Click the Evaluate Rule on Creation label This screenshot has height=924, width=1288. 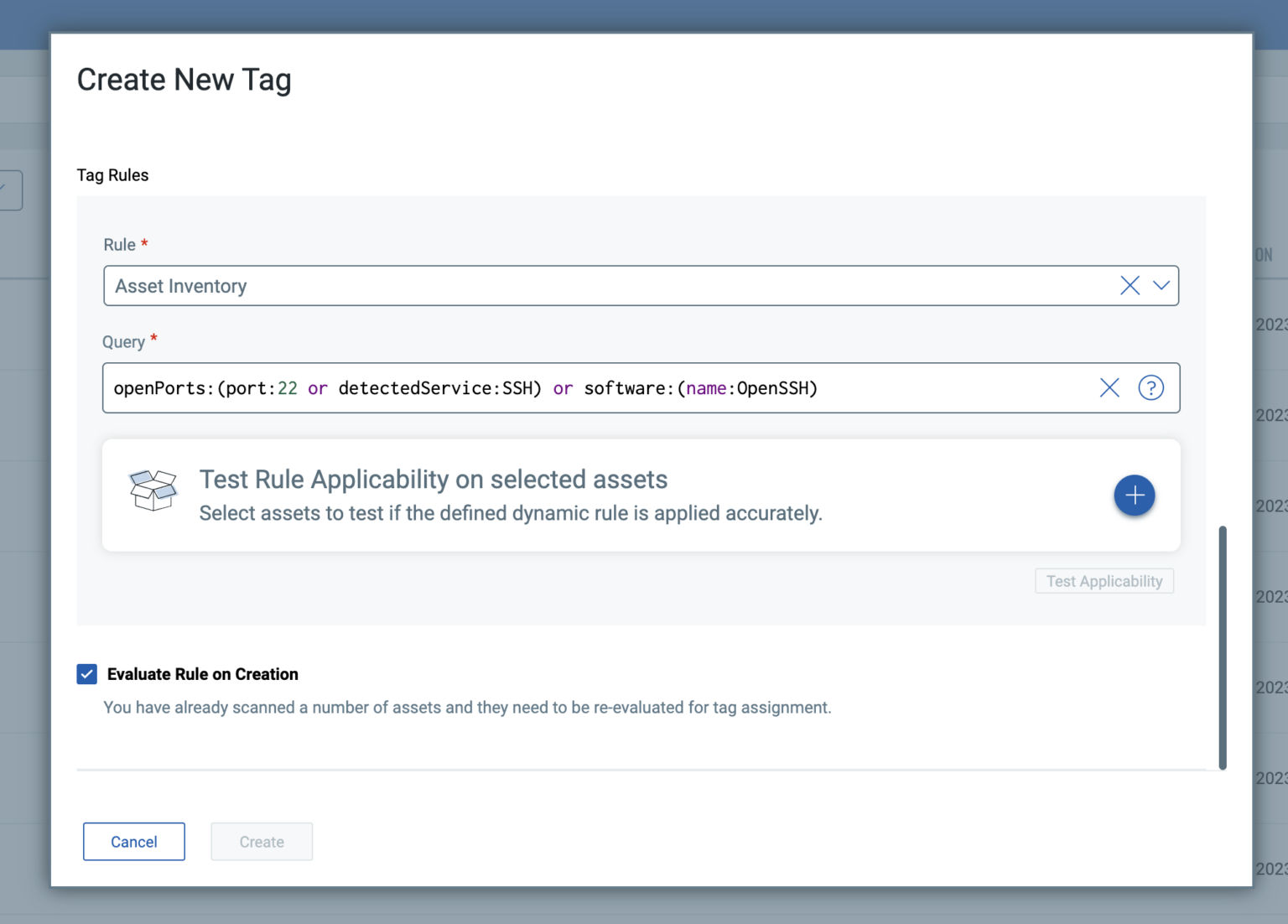pyautogui.click(x=202, y=673)
